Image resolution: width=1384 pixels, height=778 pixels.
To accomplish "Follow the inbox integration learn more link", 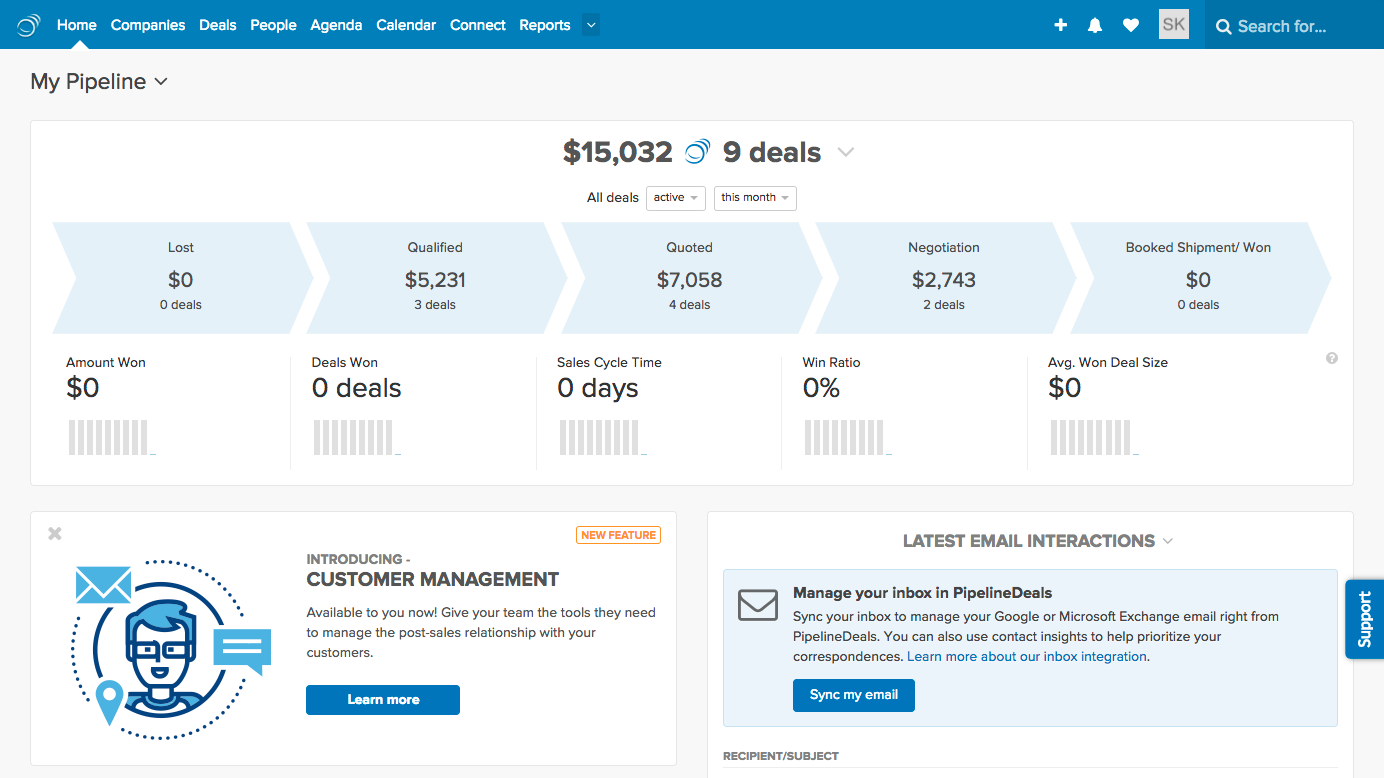I will pyautogui.click(x=1027, y=657).
